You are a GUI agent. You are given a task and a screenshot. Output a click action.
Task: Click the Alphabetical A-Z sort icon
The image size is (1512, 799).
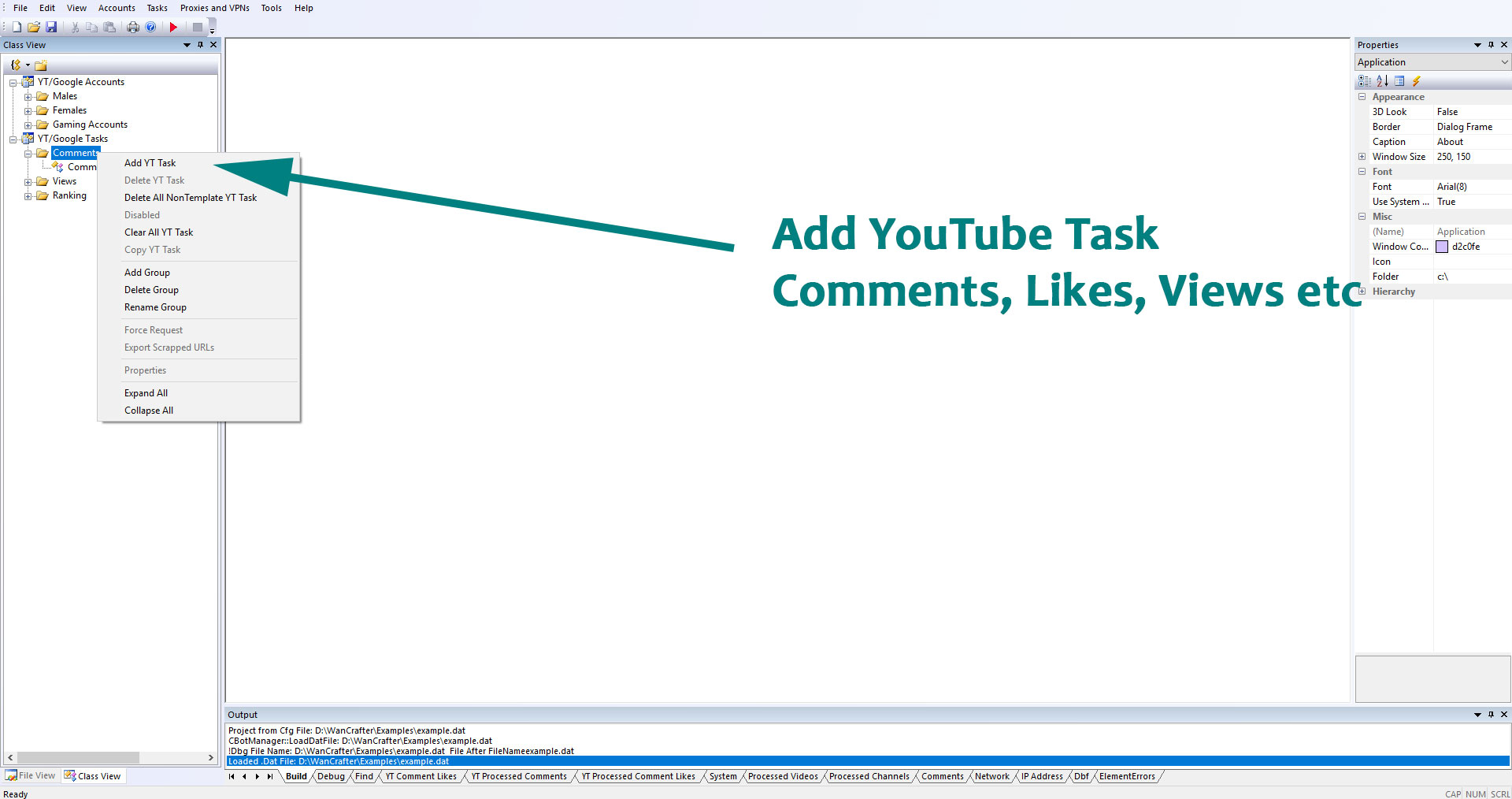tap(1382, 81)
